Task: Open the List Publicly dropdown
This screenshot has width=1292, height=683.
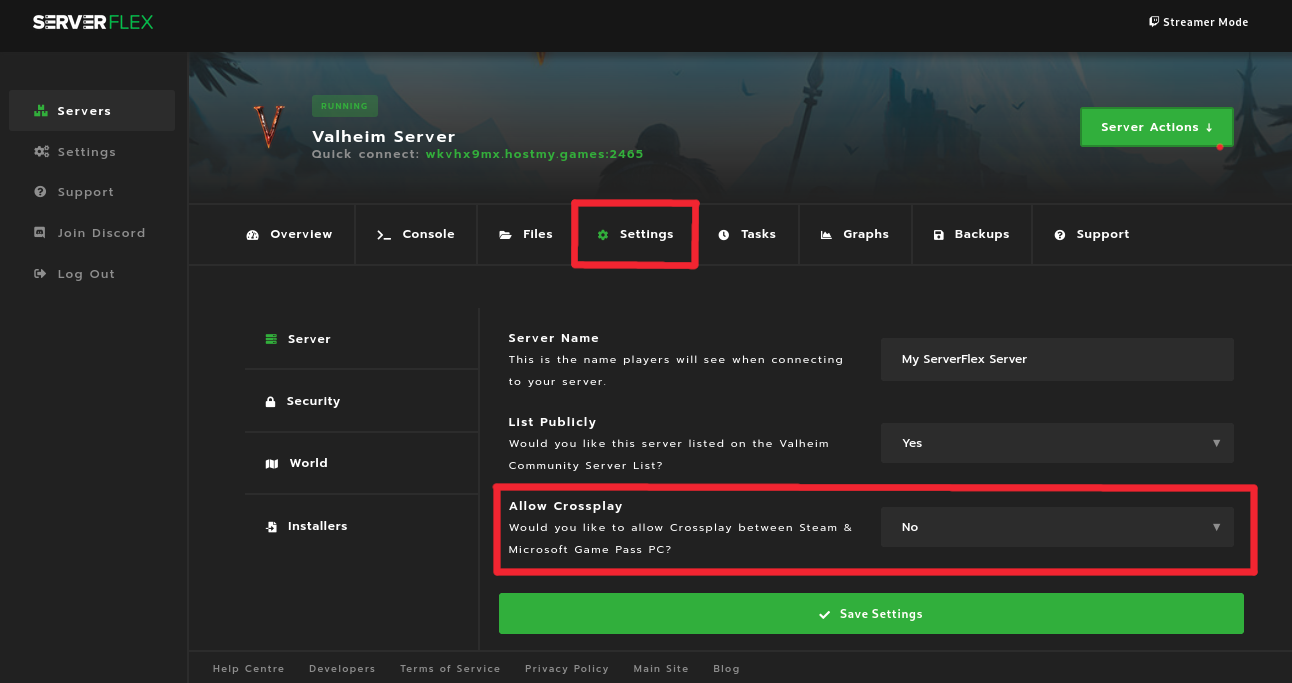Action: [1057, 443]
